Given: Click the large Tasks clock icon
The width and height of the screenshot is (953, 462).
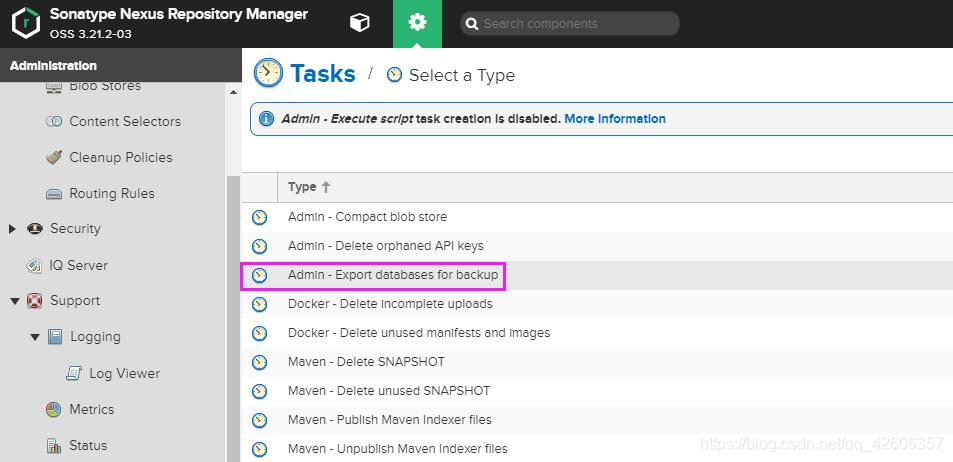Looking at the screenshot, I should pos(268,73).
